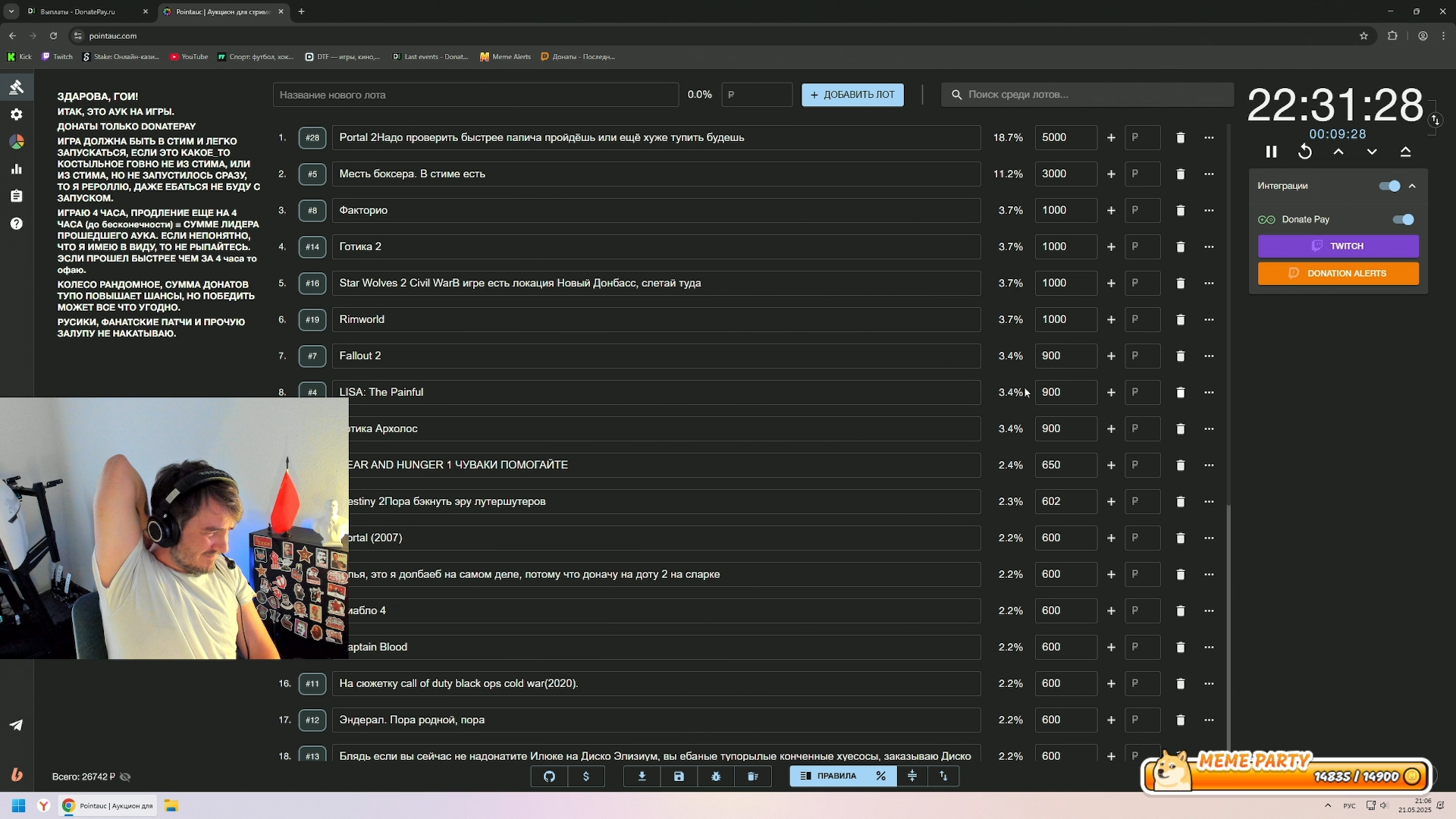Click the download lots icon
Viewport: 1456px width, 819px height.
tap(642, 776)
